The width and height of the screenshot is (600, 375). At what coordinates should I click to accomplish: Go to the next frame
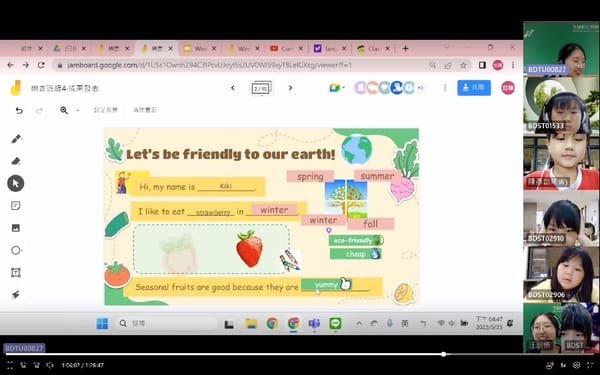coord(290,88)
